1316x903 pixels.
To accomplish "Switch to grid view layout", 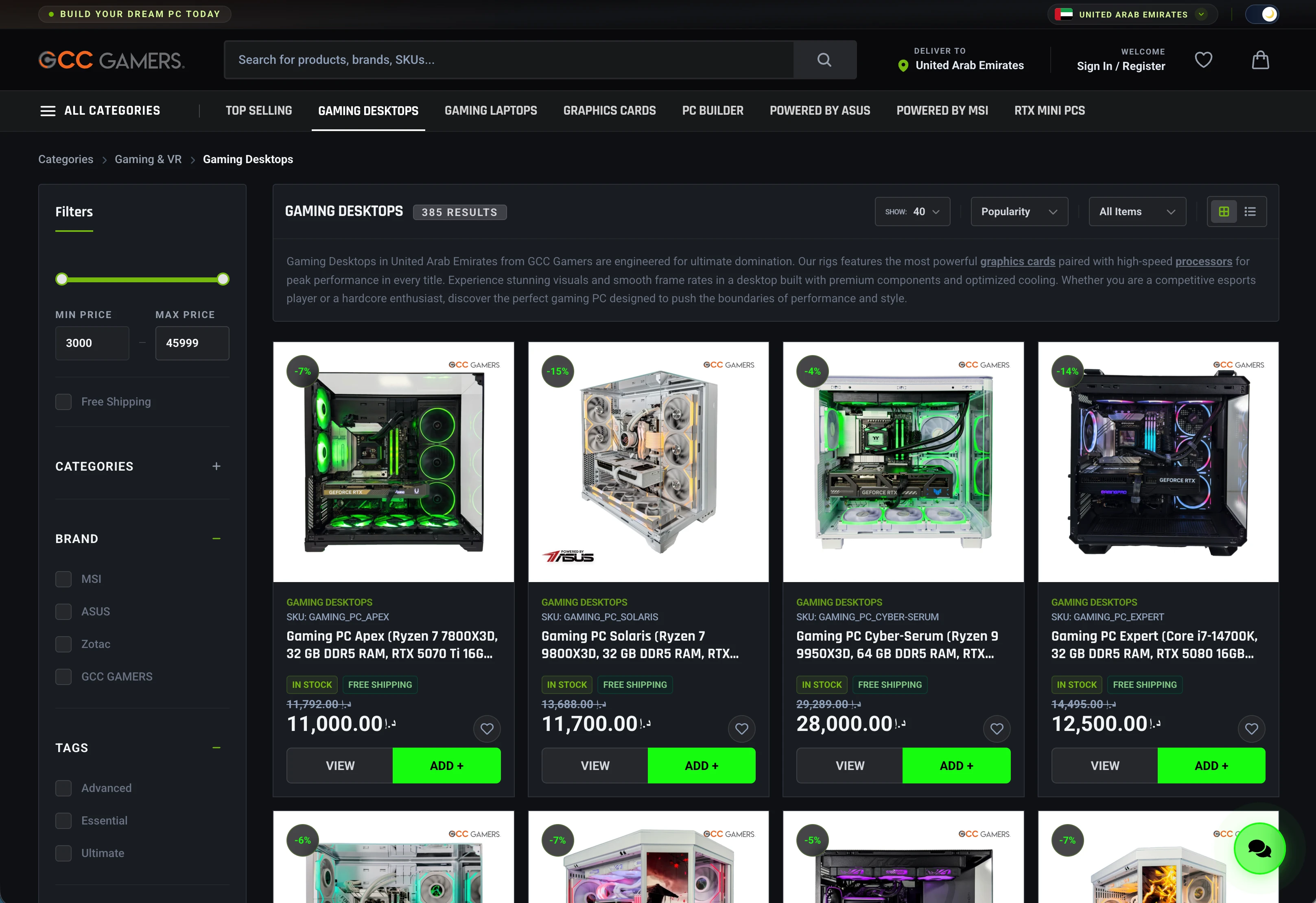I will pos(1224,212).
